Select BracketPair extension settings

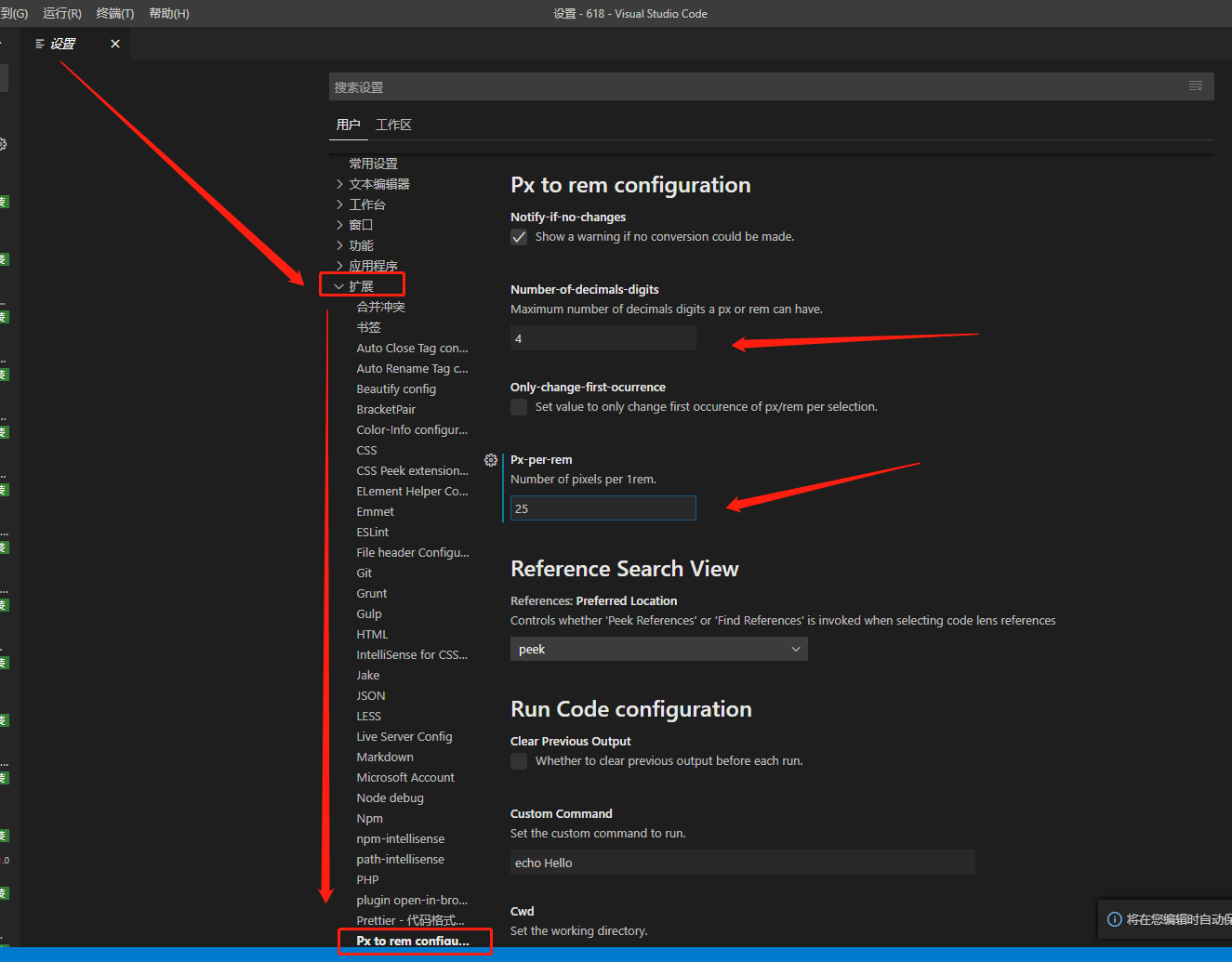(x=386, y=409)
